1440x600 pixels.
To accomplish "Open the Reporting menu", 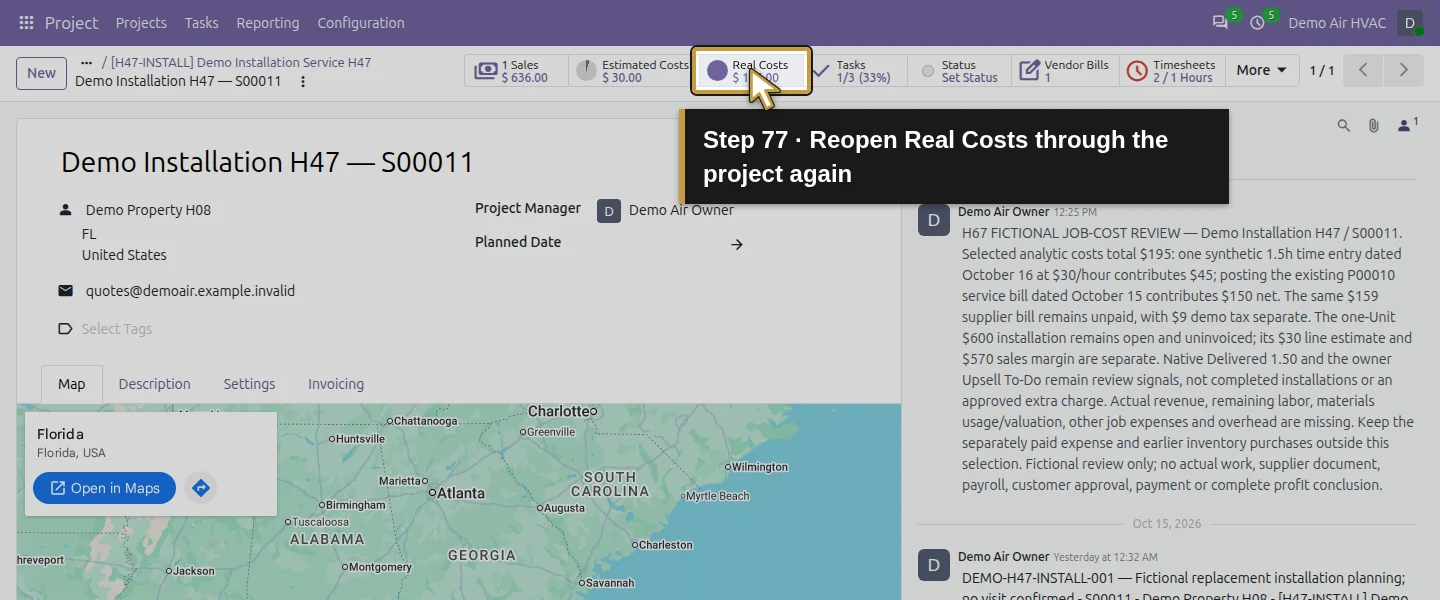I will click(x=268, y=22).
